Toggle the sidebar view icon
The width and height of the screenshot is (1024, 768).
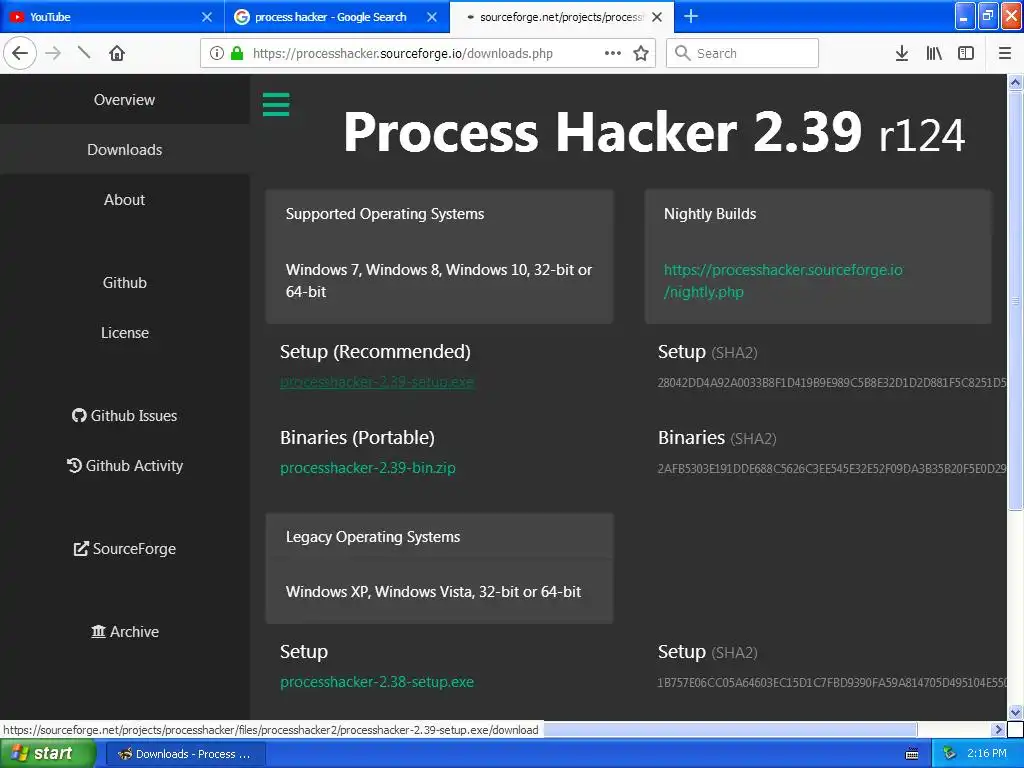pyautogui.click(x=966, y=53)
